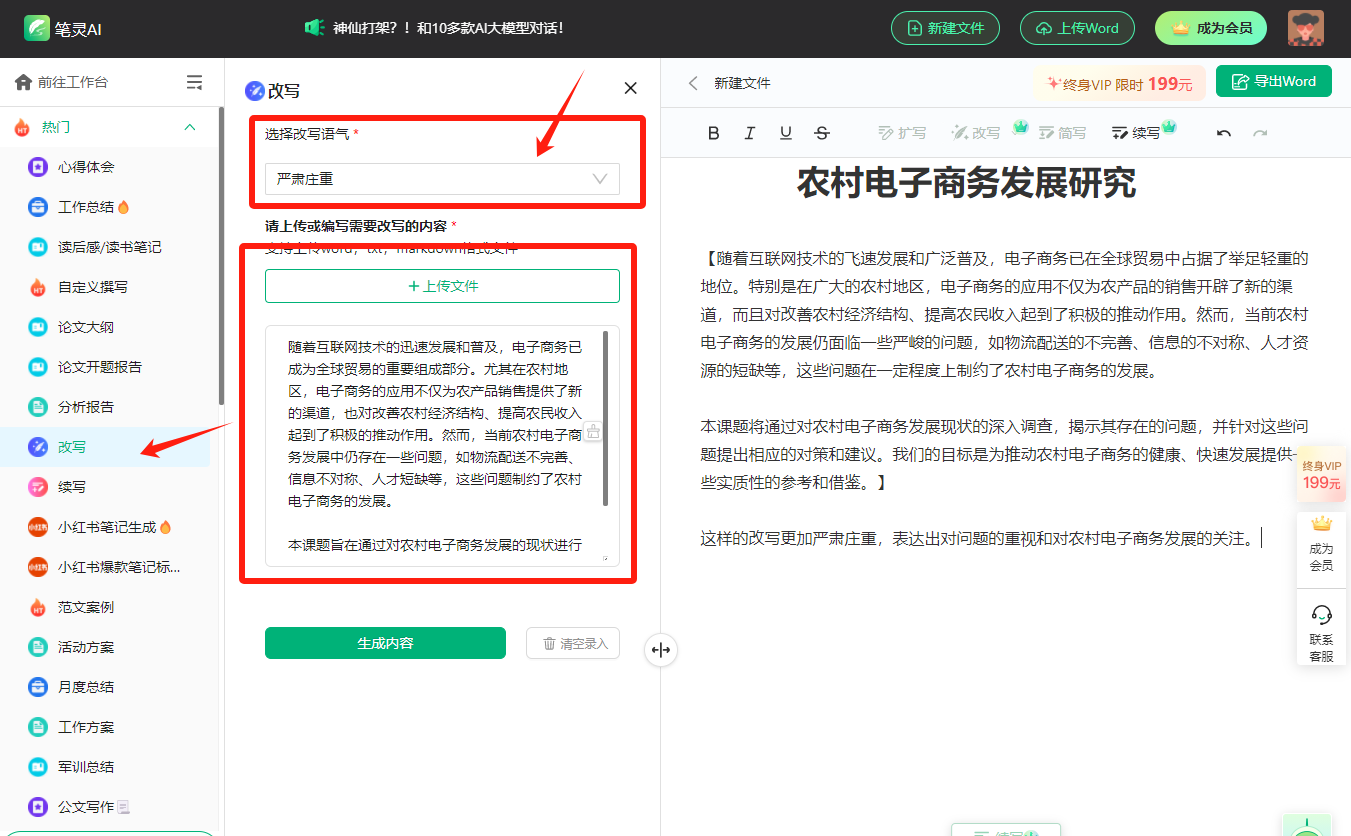This screenshot has height=836, width=1351.
Task: Toggle bold formatting in the editor
Action: coord(713,132)
